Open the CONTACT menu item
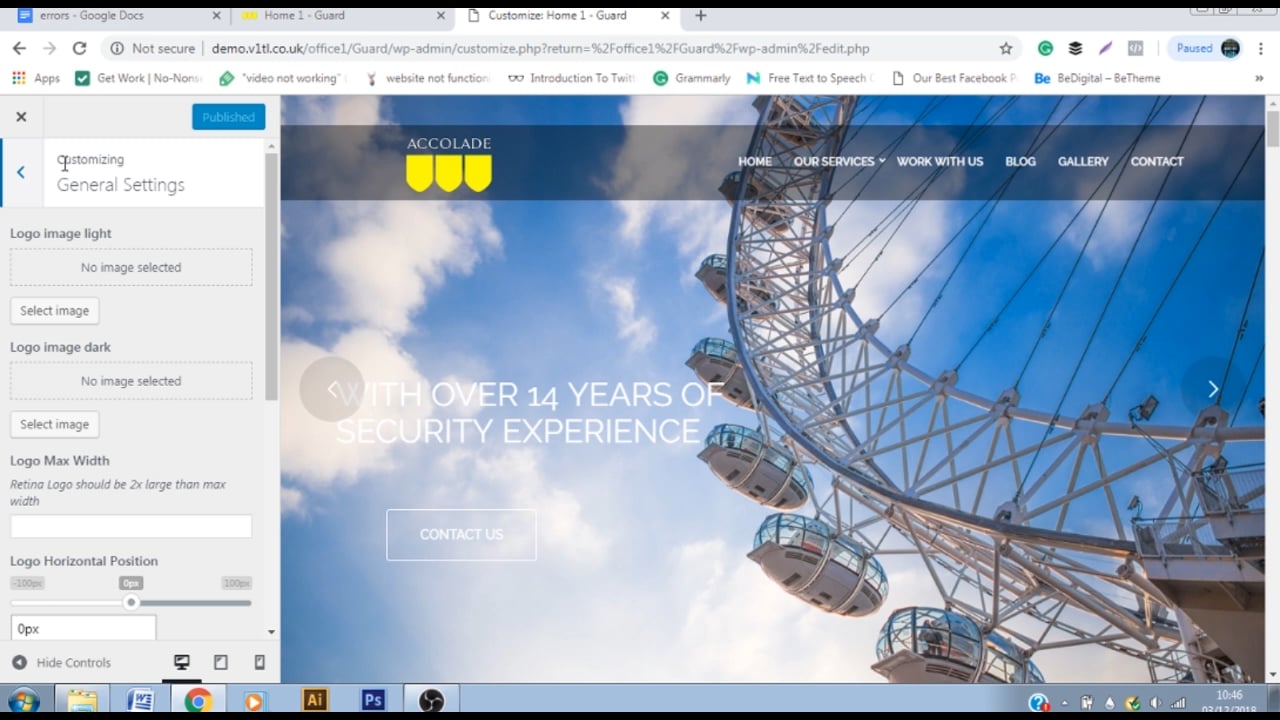Screen dimensions: 1280x720 [x=1157, y=161]
